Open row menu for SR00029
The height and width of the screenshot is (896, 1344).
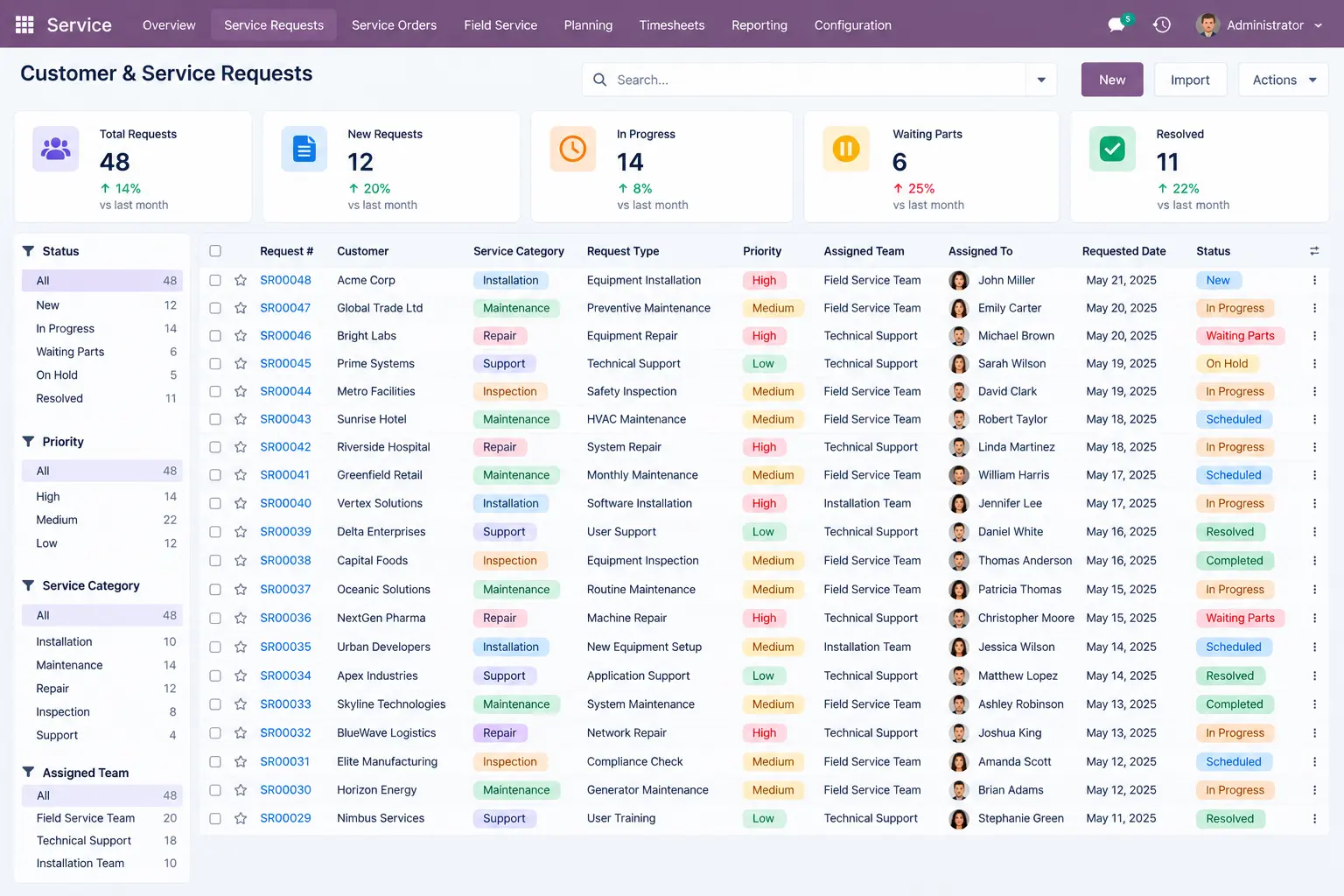pos(1314,818)
